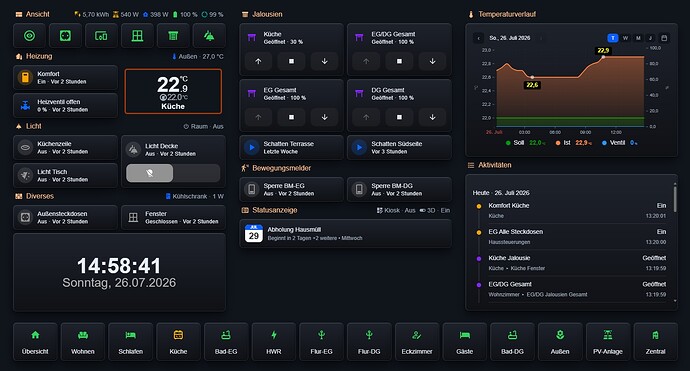Switch chart to T (day) range
This screenshot has height=371, width=690.
point(613,38)
